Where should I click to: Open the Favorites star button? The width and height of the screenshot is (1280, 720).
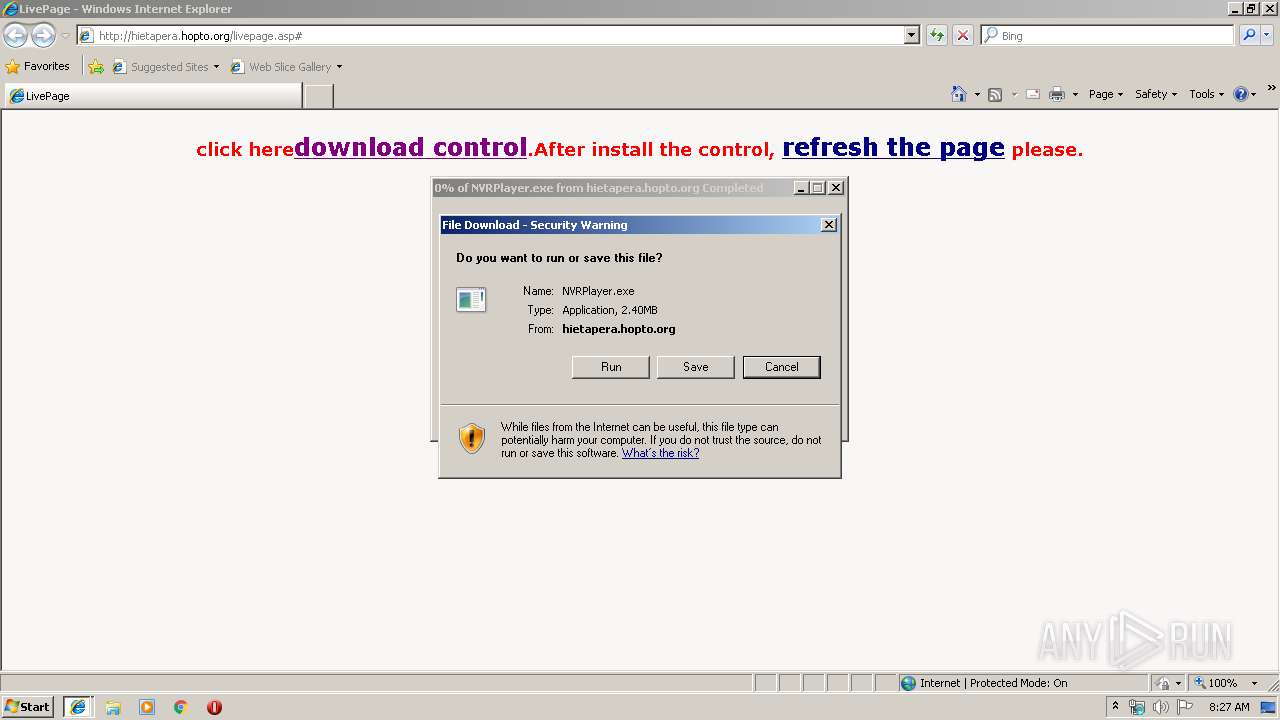(x=38, y=66)
